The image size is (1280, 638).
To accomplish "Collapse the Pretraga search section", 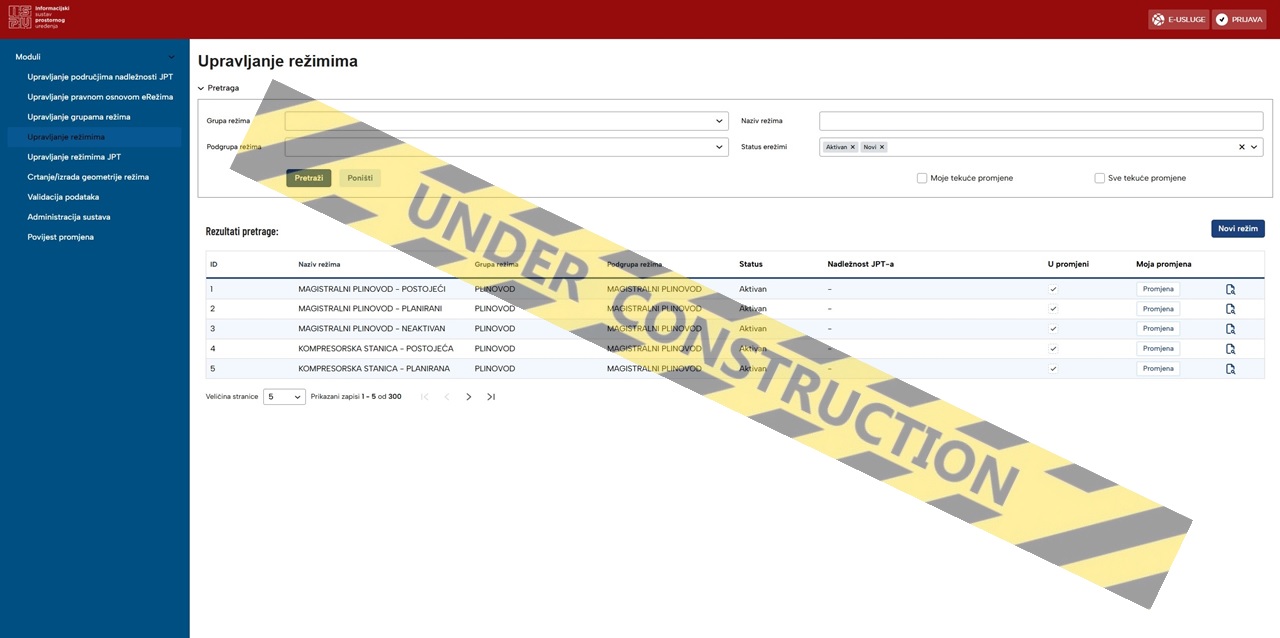I will coord(201,88).
